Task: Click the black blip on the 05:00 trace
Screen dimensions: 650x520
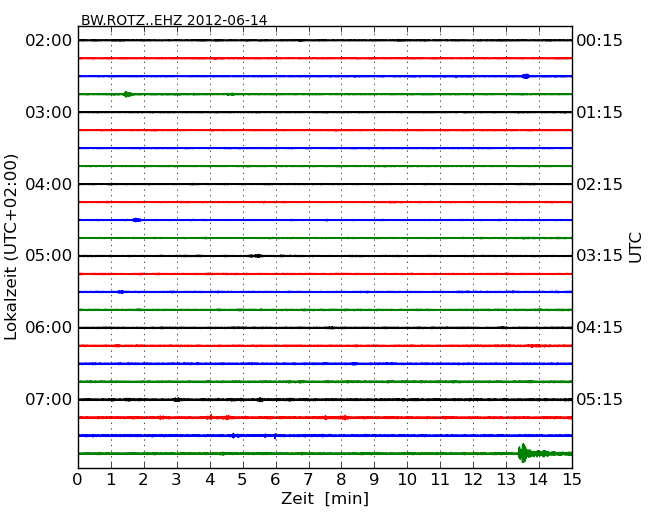Action: tap(256, 256)
